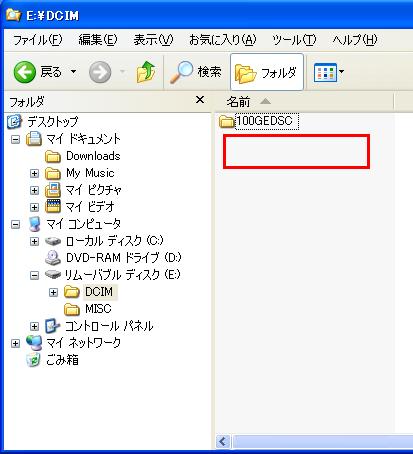The width and height of the screenshot is (413, 454).
Task: Select the Control Panel tree item
Action: [x=99, y=326]
